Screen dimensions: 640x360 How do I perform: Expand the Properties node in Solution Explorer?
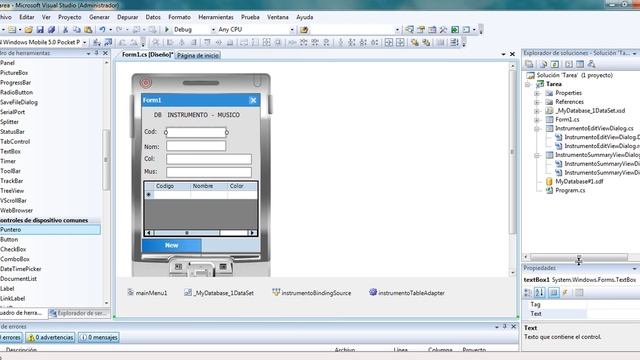[537, 93]
